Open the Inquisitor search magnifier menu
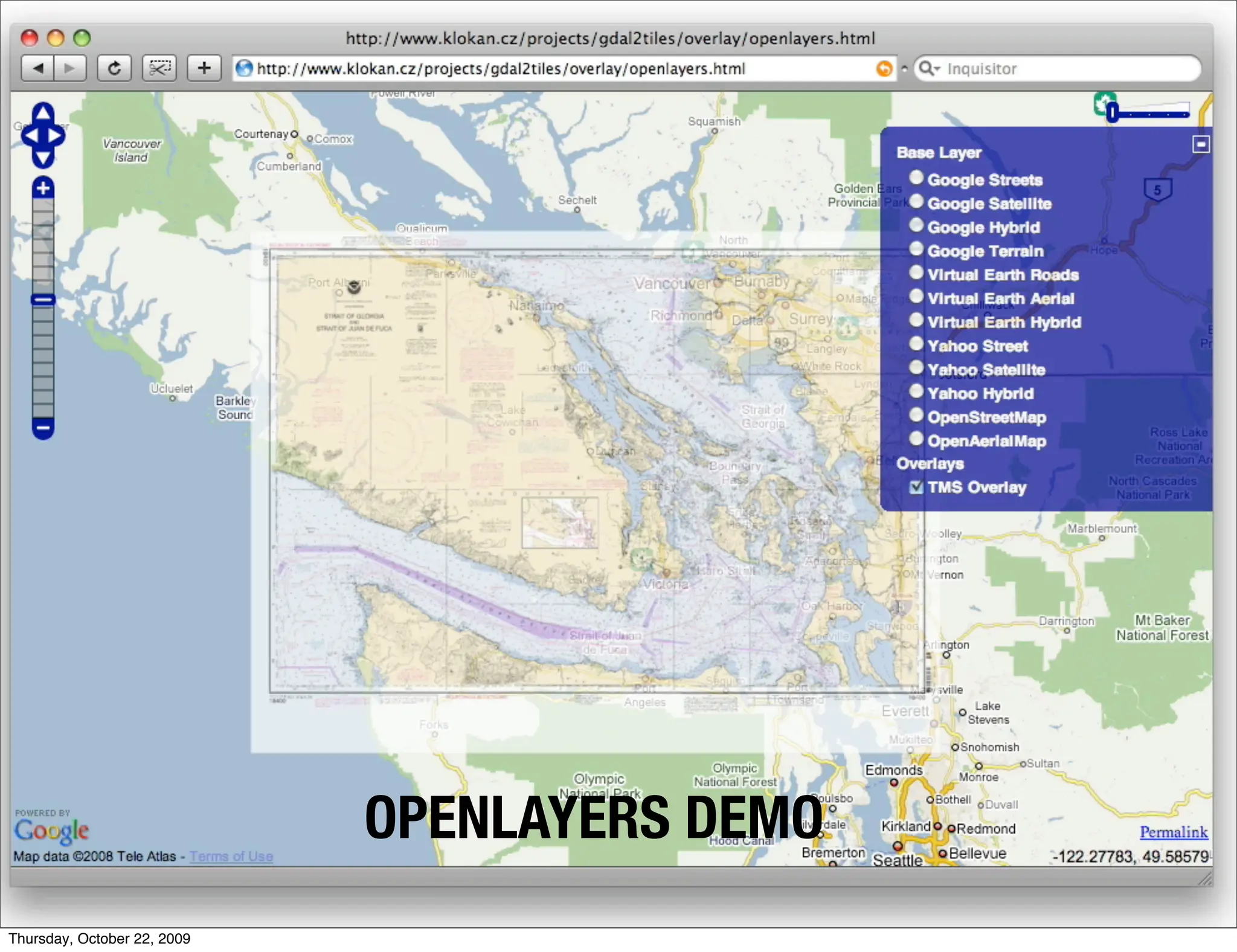The height and width of the screenshot is (952, 1237). coord(929,69)
